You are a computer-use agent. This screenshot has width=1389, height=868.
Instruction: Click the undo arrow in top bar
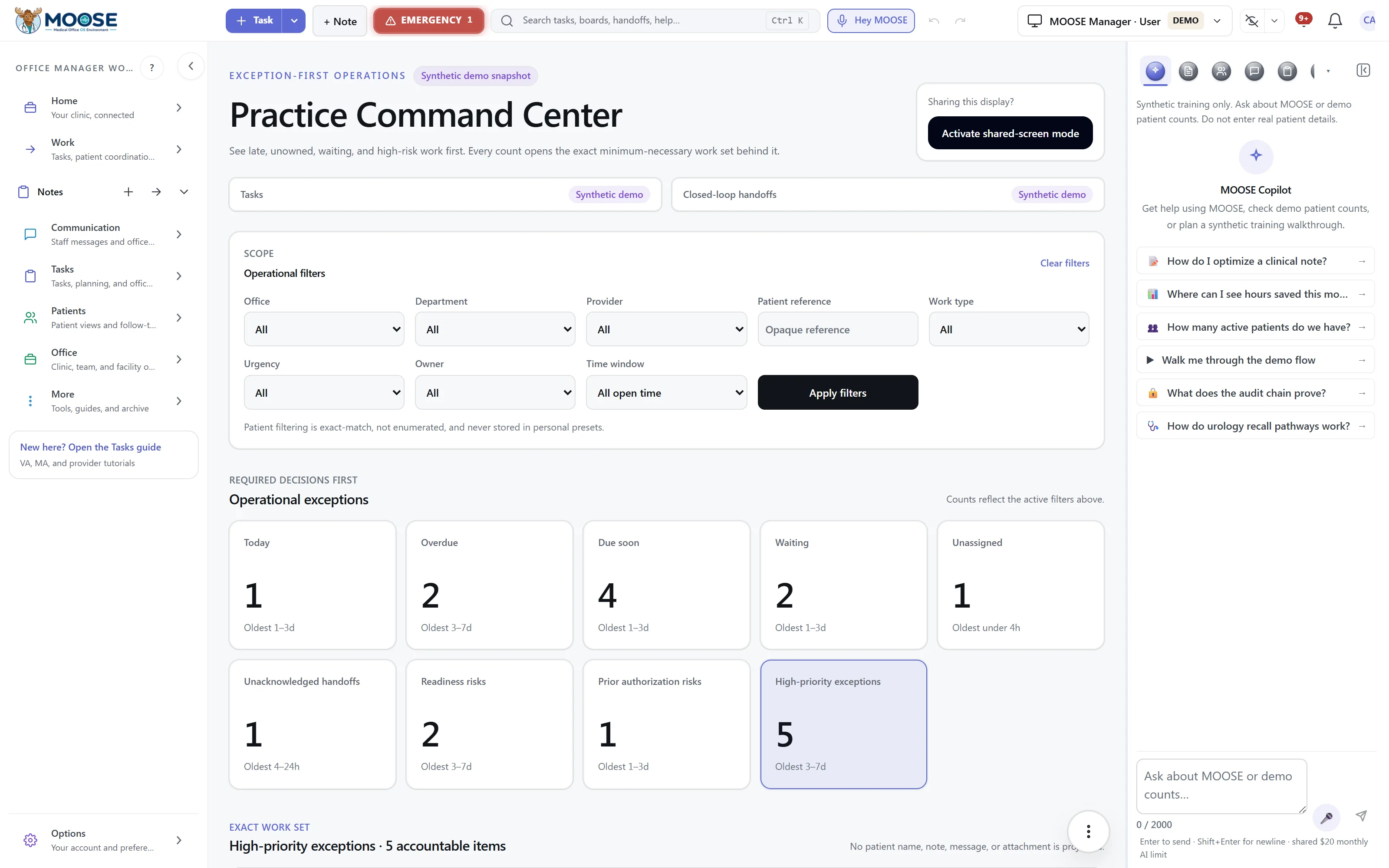[x=934, y=21]
